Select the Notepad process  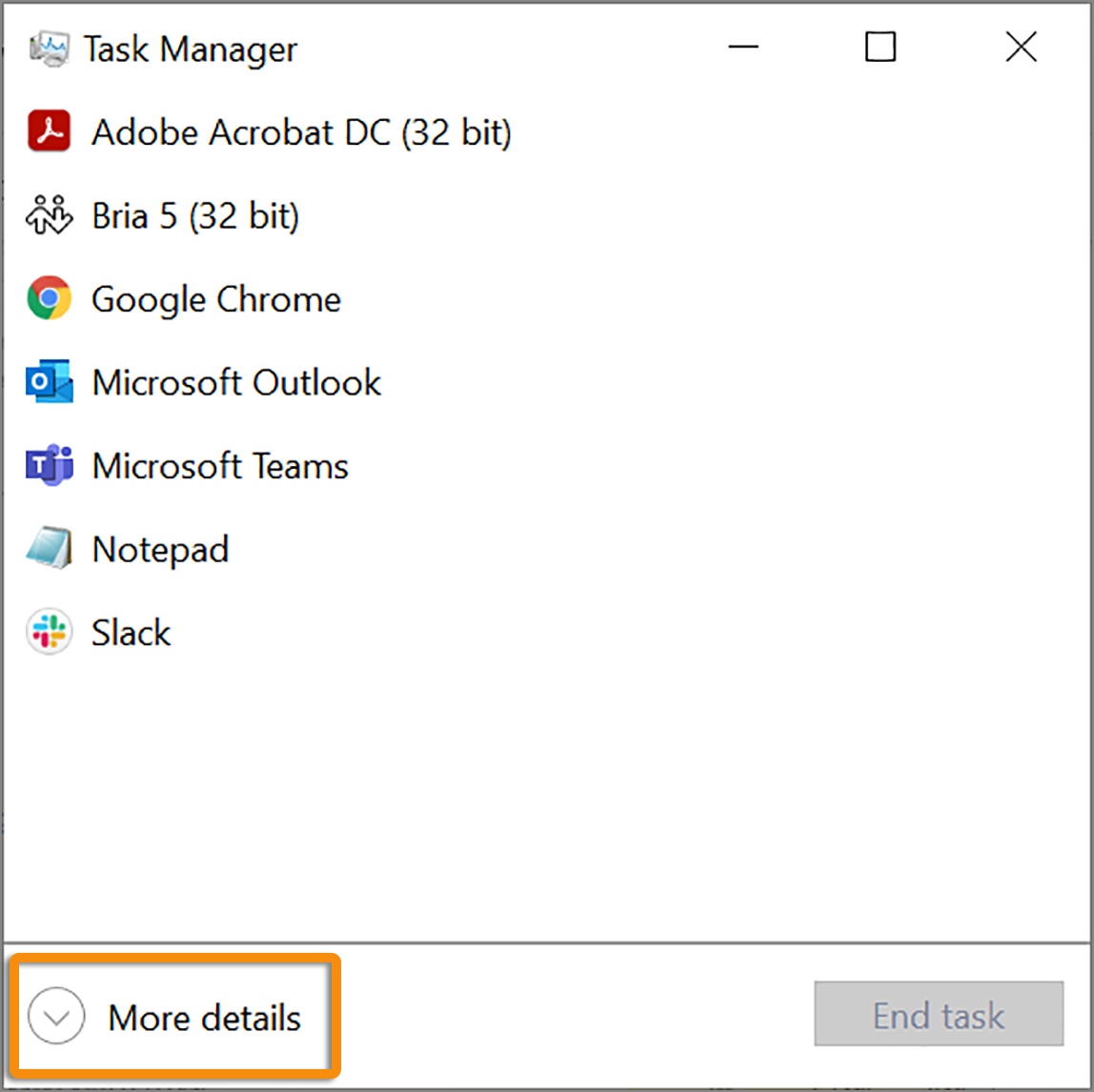point(160,549)
